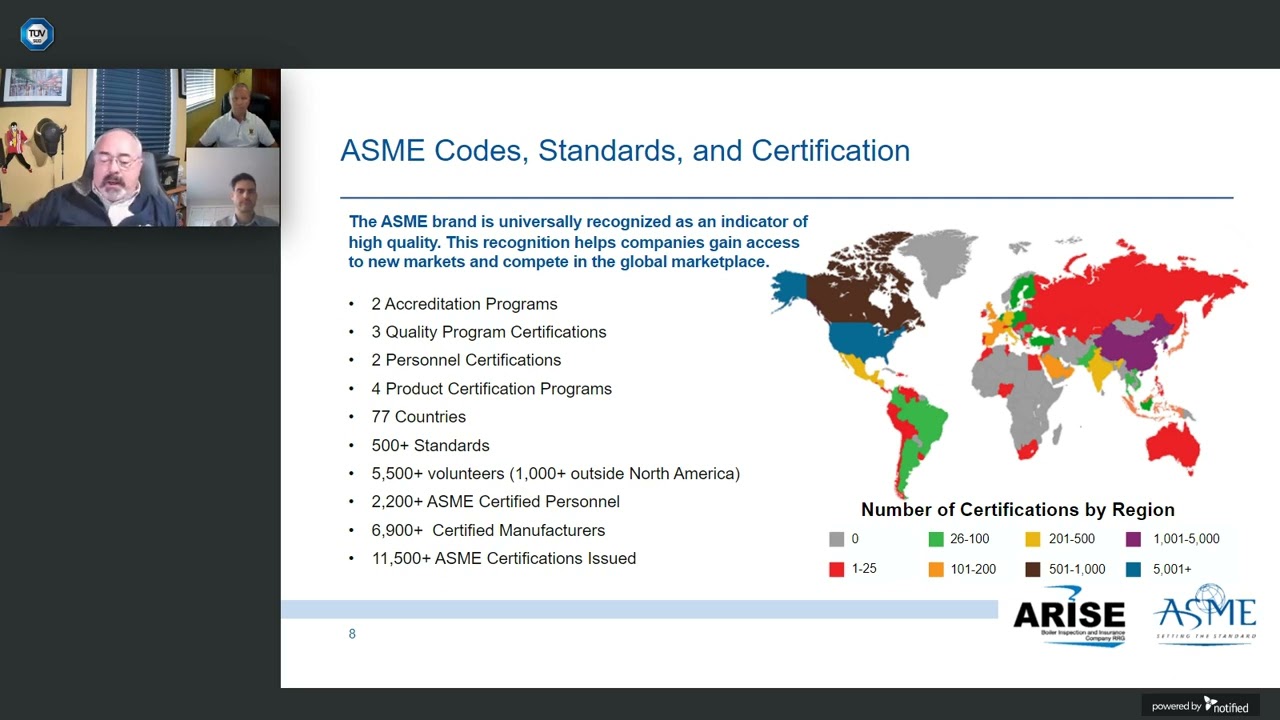The width and height of the screenshot is (1280, 720).
Task: Select the main speaker's video thumbnail
Action: 92,147
